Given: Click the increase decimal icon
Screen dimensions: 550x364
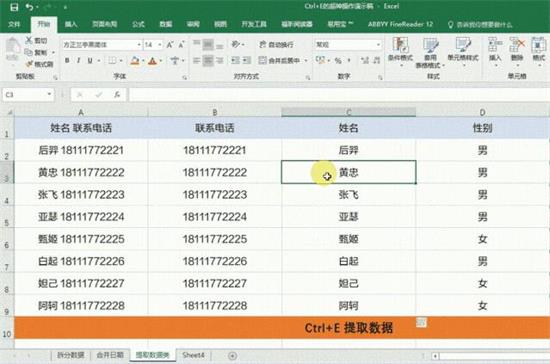Looking at the screenshot, I should click(365, 61).
